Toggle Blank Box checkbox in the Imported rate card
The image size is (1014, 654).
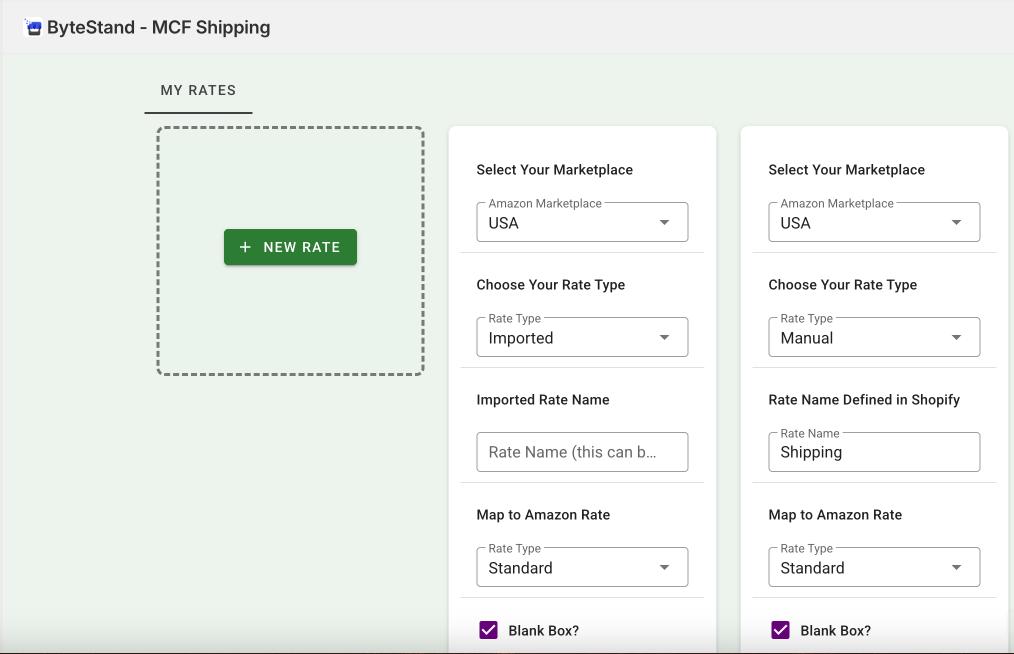point(488,630)
